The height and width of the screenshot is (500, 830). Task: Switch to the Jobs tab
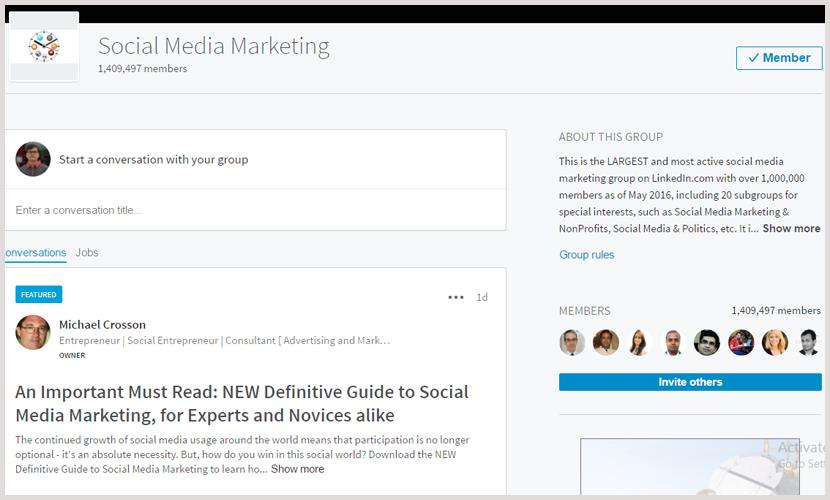87,253
